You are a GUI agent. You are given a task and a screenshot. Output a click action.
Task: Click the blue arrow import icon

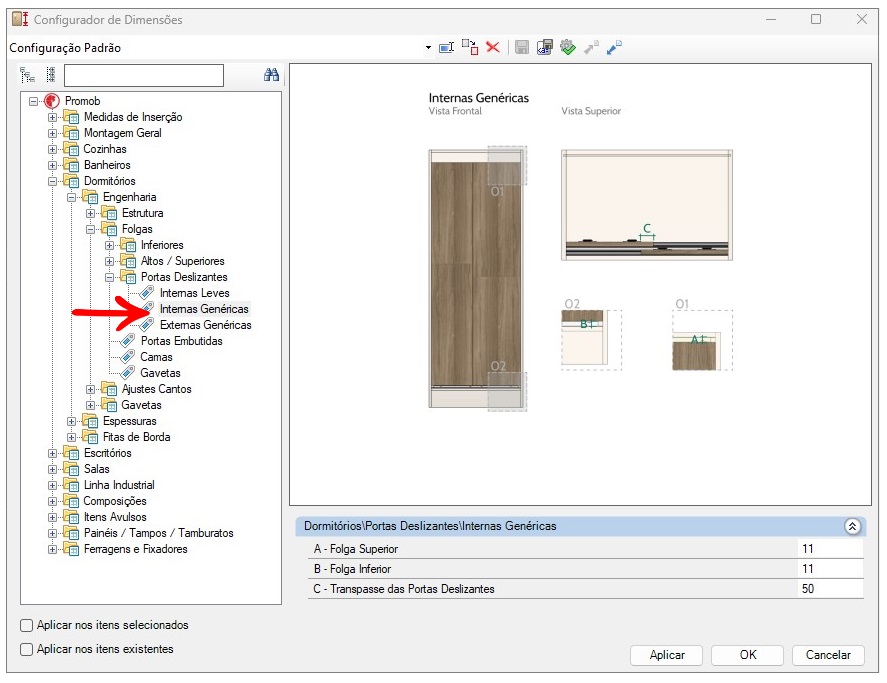614,47
